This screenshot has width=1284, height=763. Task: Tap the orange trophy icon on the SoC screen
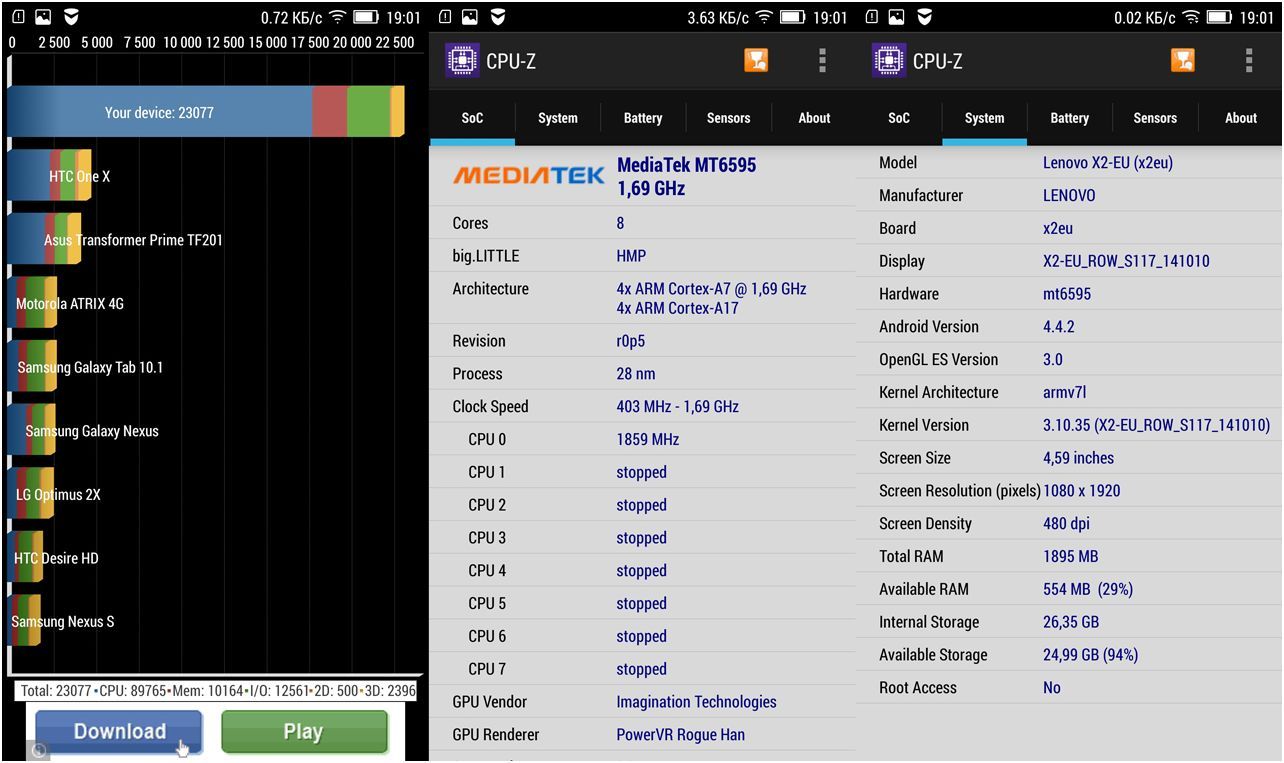pyautogui.click(x=756, y=61)
